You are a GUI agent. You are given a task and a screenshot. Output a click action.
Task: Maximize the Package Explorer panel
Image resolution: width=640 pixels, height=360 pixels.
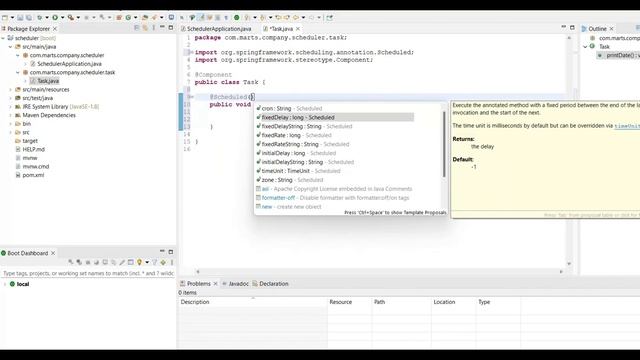pos(171,27)
